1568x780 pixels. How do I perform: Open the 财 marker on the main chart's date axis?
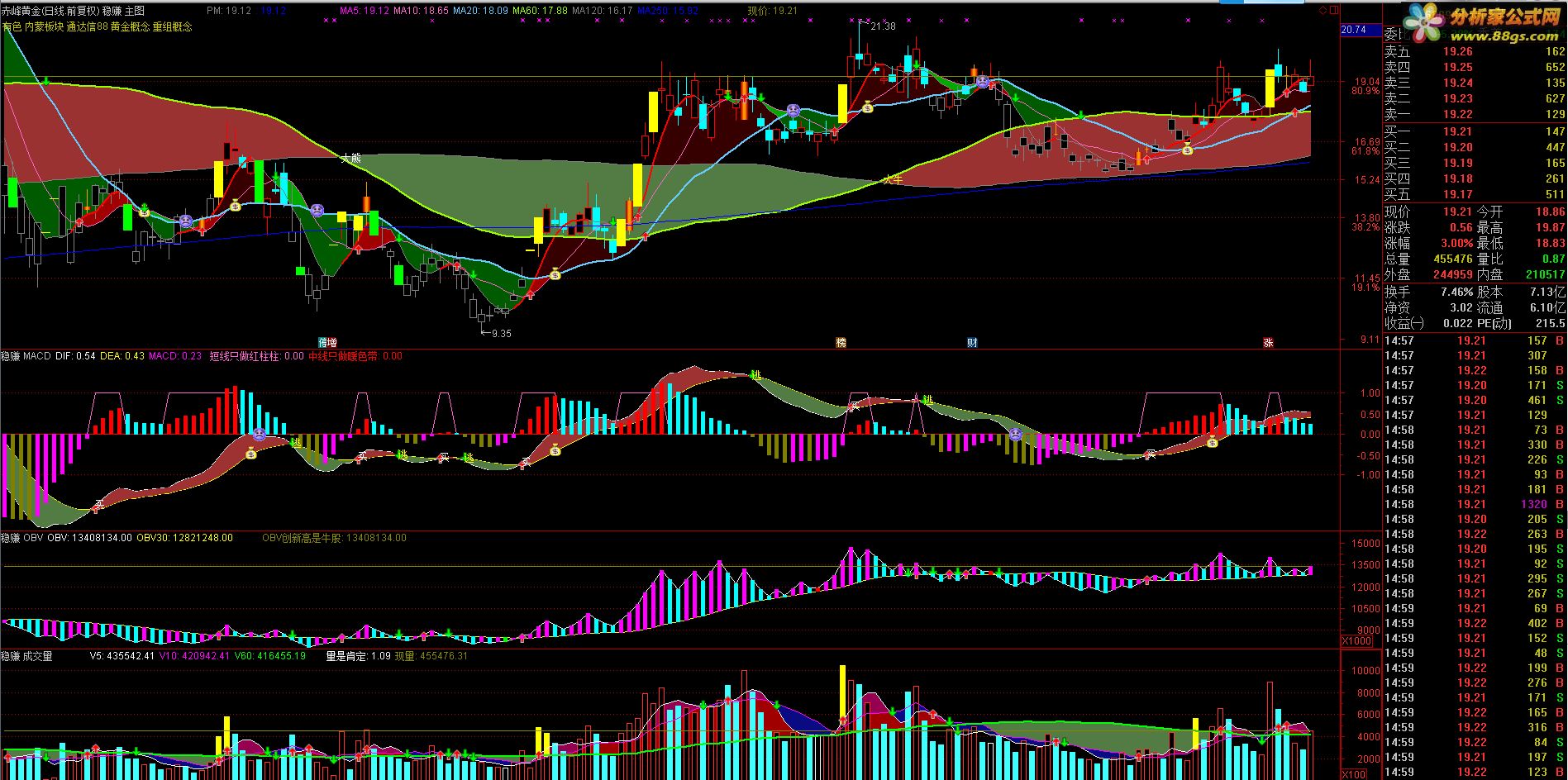pyautogui.click(x=972, y=342)
